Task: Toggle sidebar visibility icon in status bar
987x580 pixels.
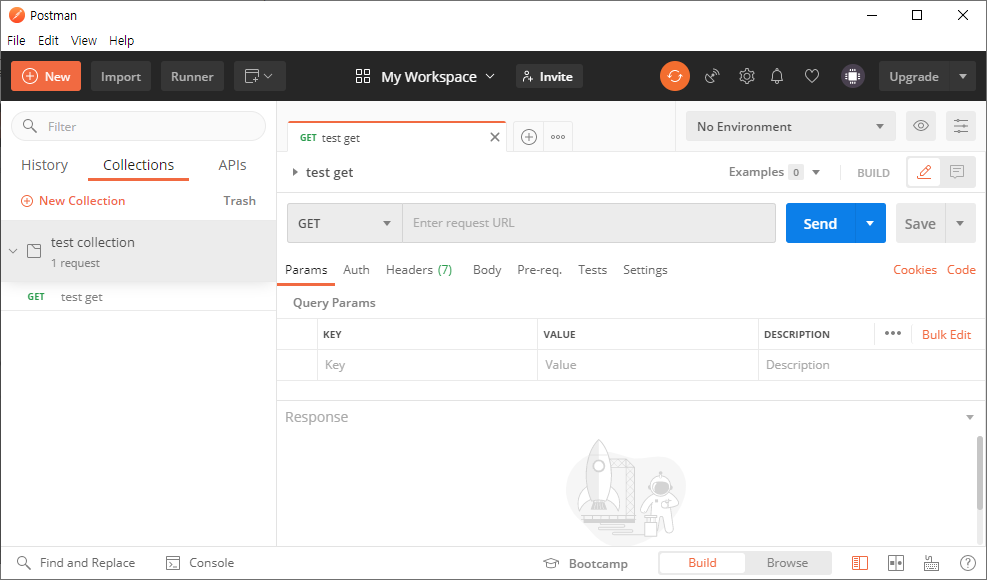Action: tap(859, 563)
